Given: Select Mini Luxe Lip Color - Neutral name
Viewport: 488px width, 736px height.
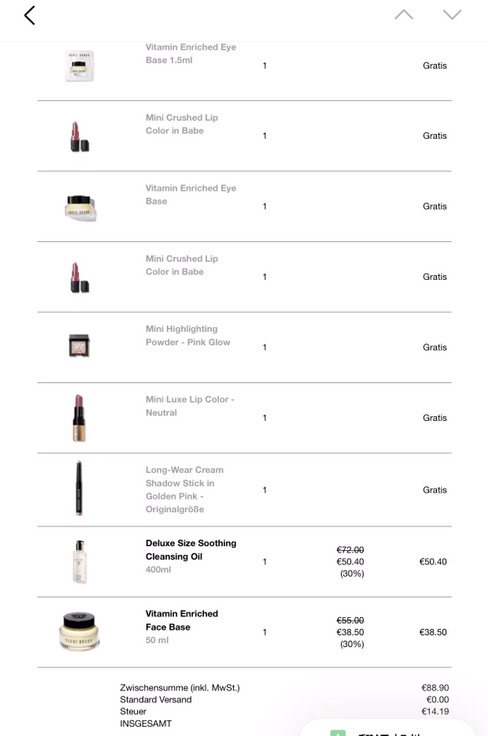Looking at the screenshot, I should coord(190,406).
